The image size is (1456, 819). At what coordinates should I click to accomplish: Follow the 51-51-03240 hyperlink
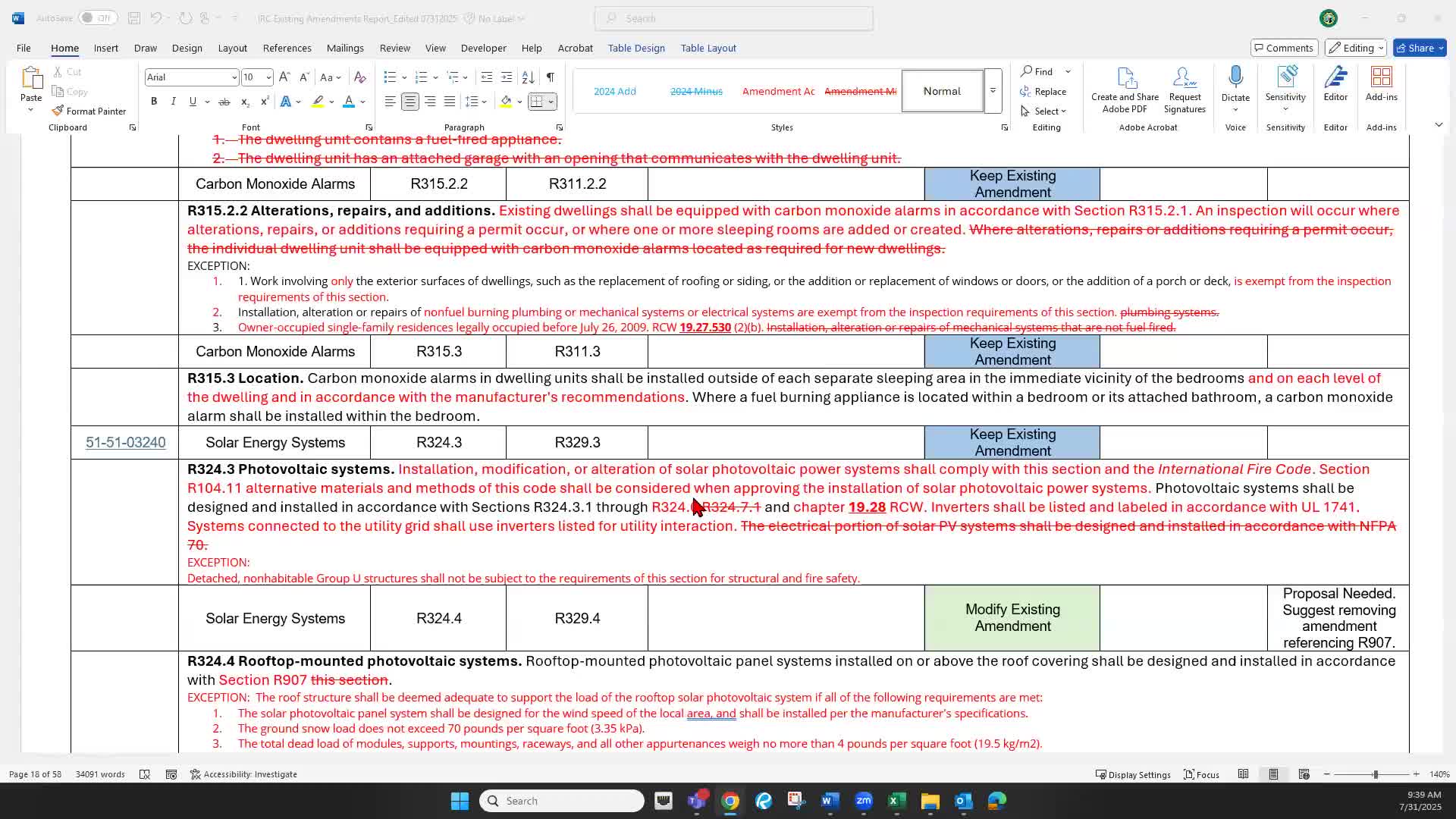coord(125,442)
